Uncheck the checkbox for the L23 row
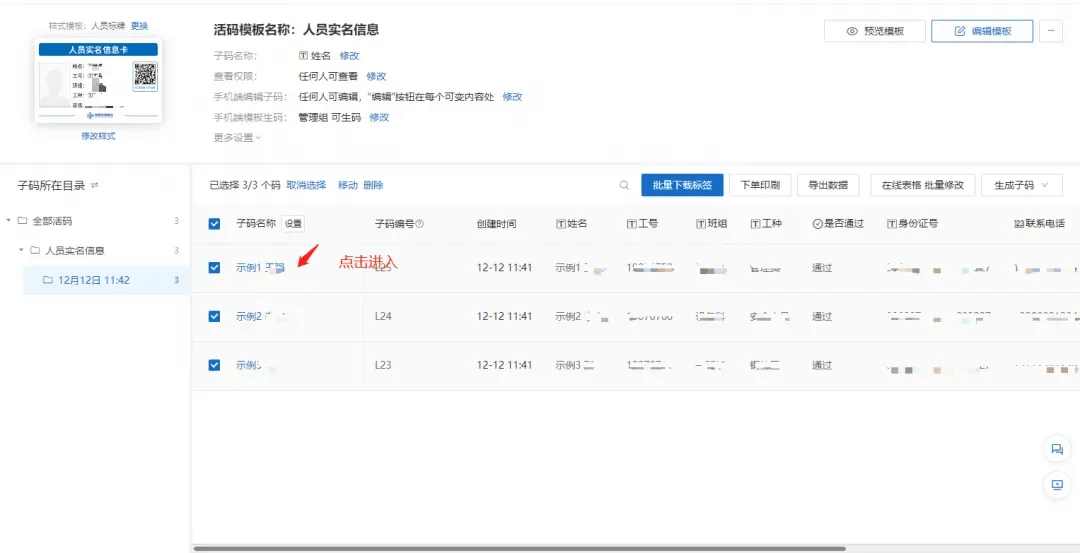Image resolution: width=1080 pixels, height=553 pixels. (214, 365)
